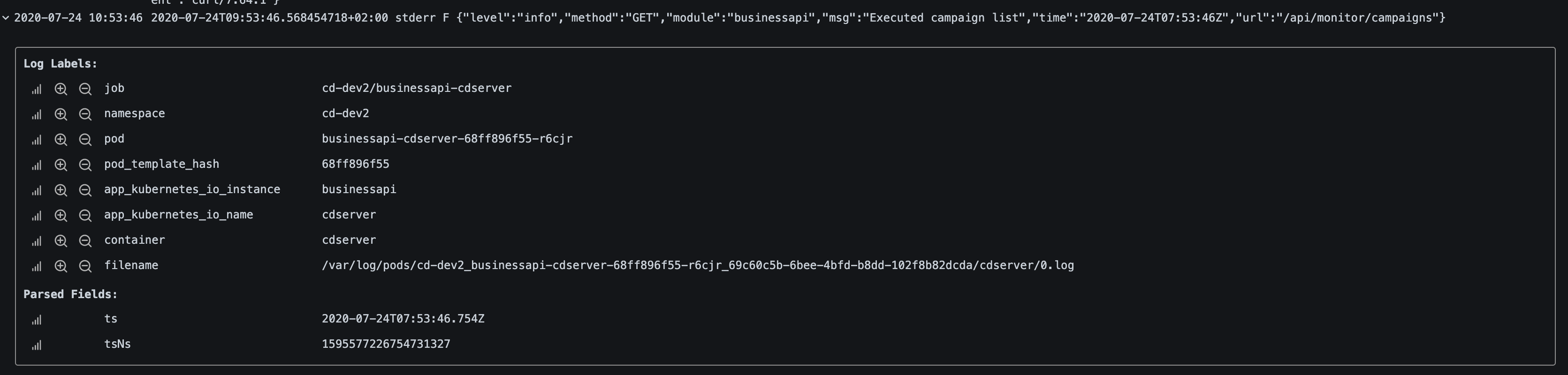Show stats for the job label
The image size is (1568, 375).
tap(37, 89)
